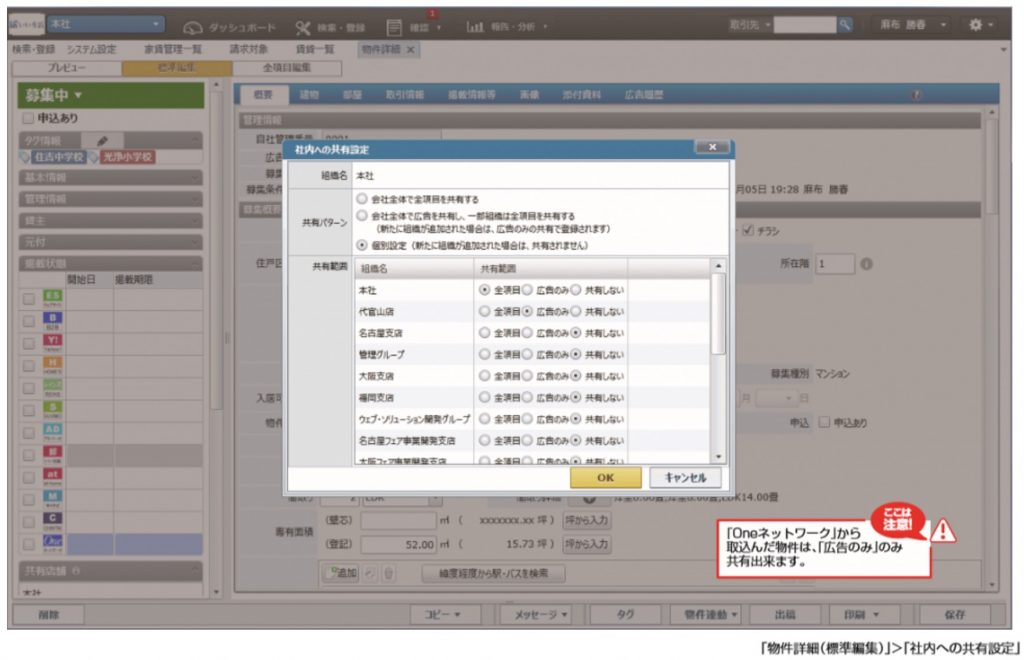The height and width of the screenshot is (660, 1024).
Task: Open the 募集中 status dropdown
Action: pyautogui.click(x=110, y=95)
